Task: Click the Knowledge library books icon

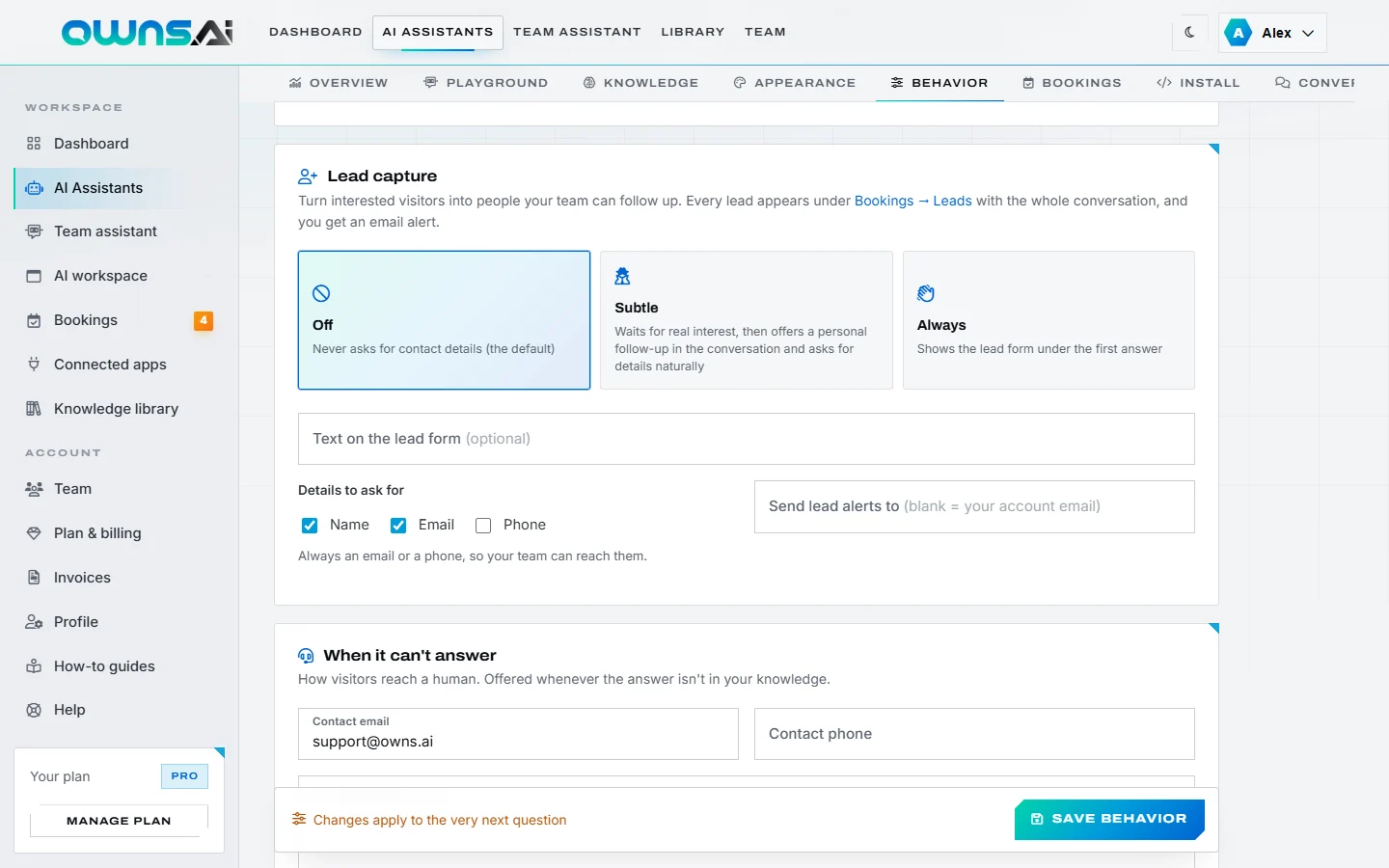Action: [x=34, y=409]
